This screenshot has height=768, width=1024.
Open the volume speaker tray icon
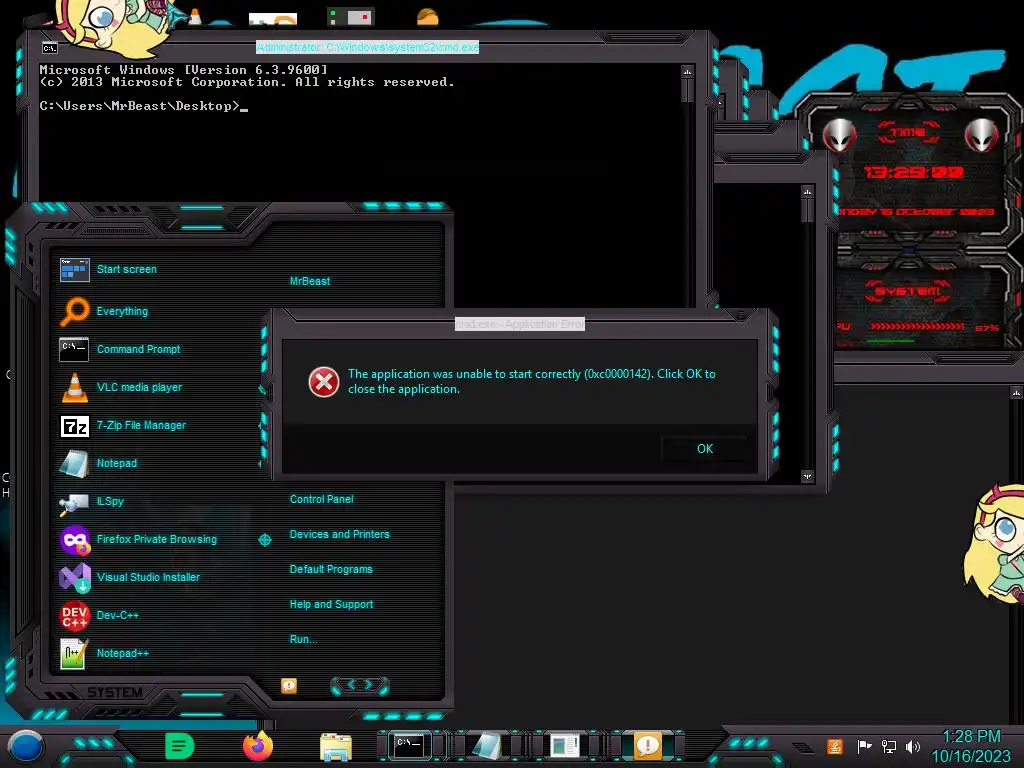click(x=912, y=746)
